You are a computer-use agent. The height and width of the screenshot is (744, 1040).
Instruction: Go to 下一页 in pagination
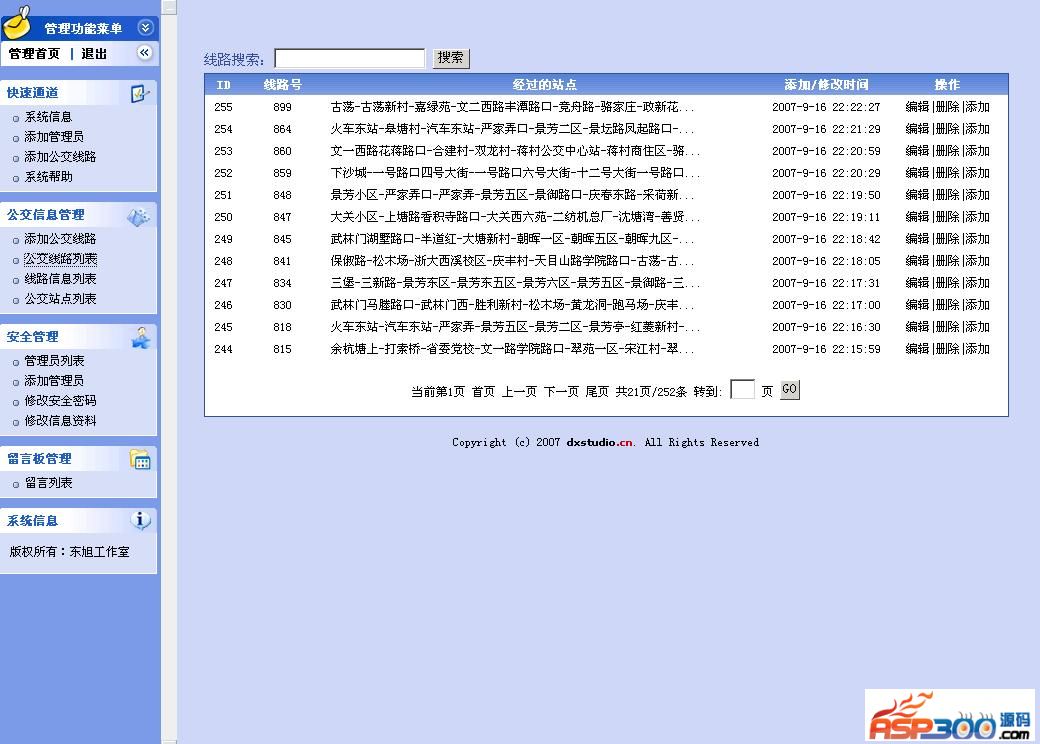pos(561,392)
